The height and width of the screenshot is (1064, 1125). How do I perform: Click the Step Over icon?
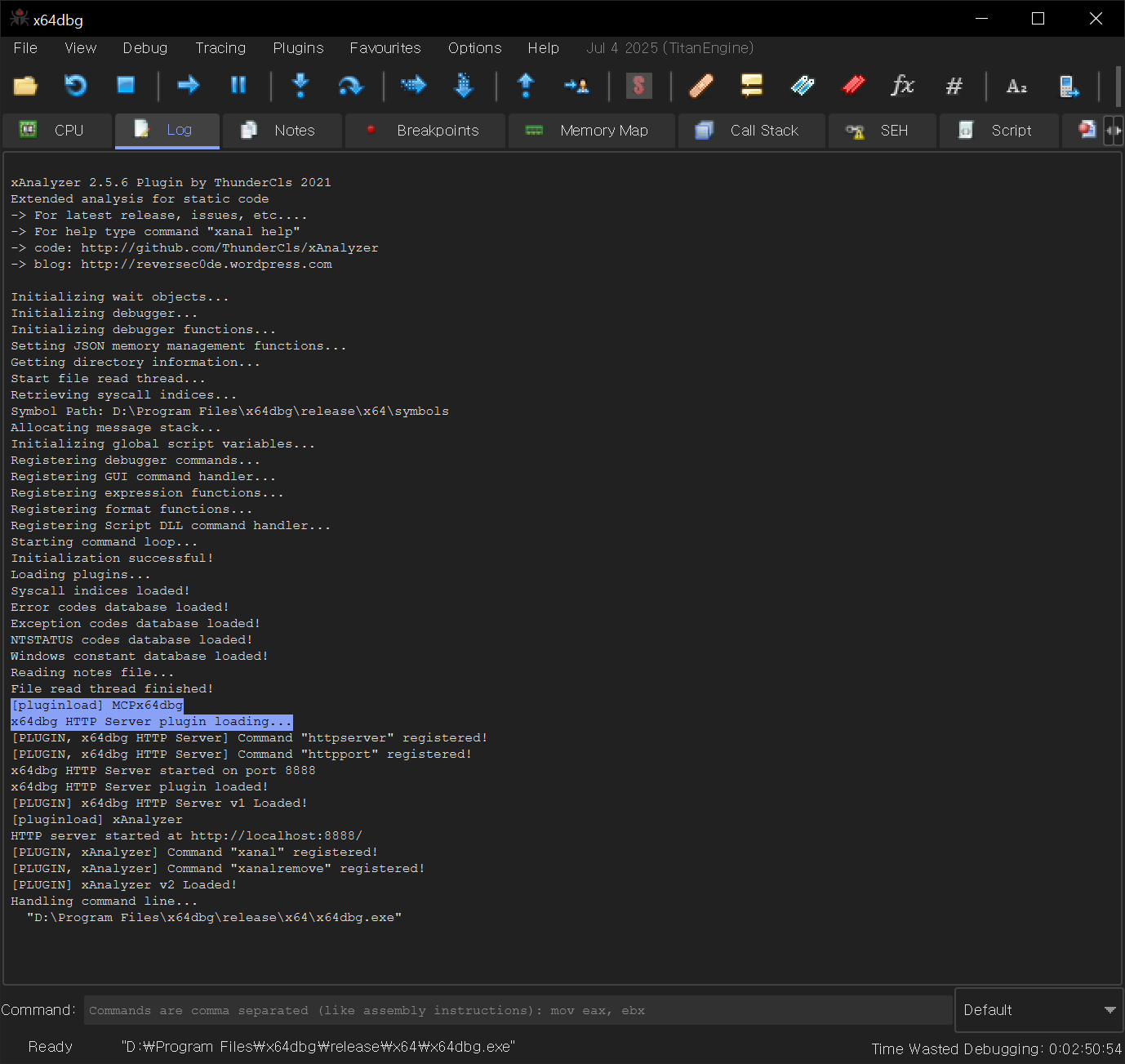pyautogui.click(x=350, y=86)
